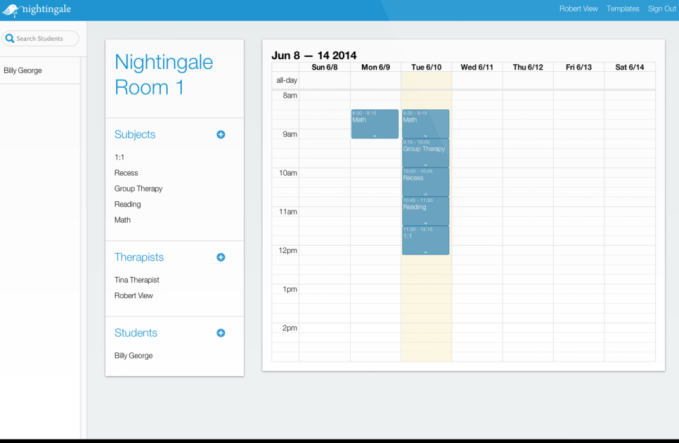Open Tuesday's Reading event
Viewport: 679px width, 443px height.
[426, 211]
